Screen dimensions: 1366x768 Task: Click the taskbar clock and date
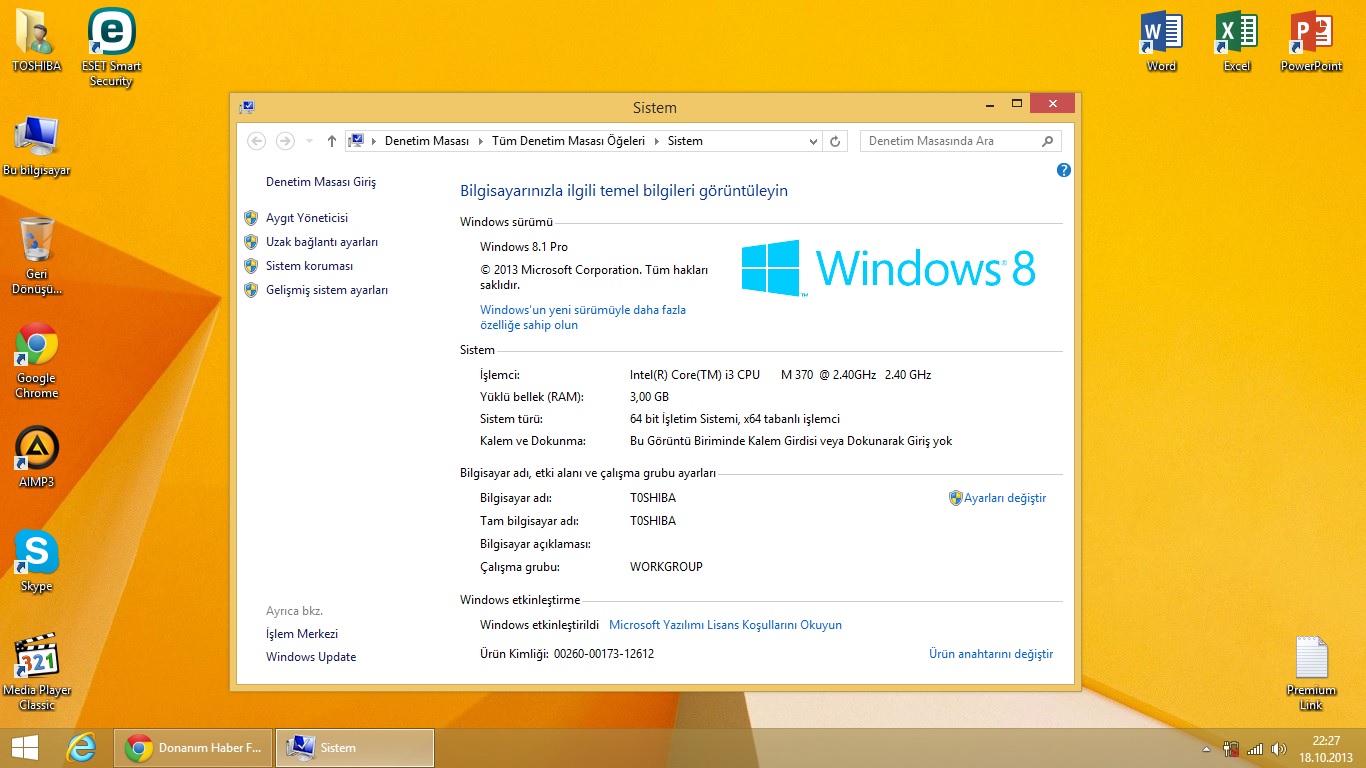1326,748
